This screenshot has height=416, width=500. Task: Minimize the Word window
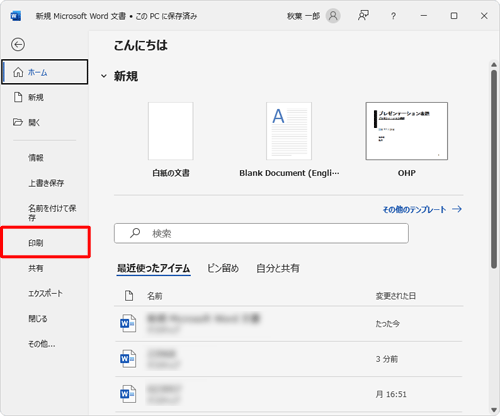[x=424, y=16]
